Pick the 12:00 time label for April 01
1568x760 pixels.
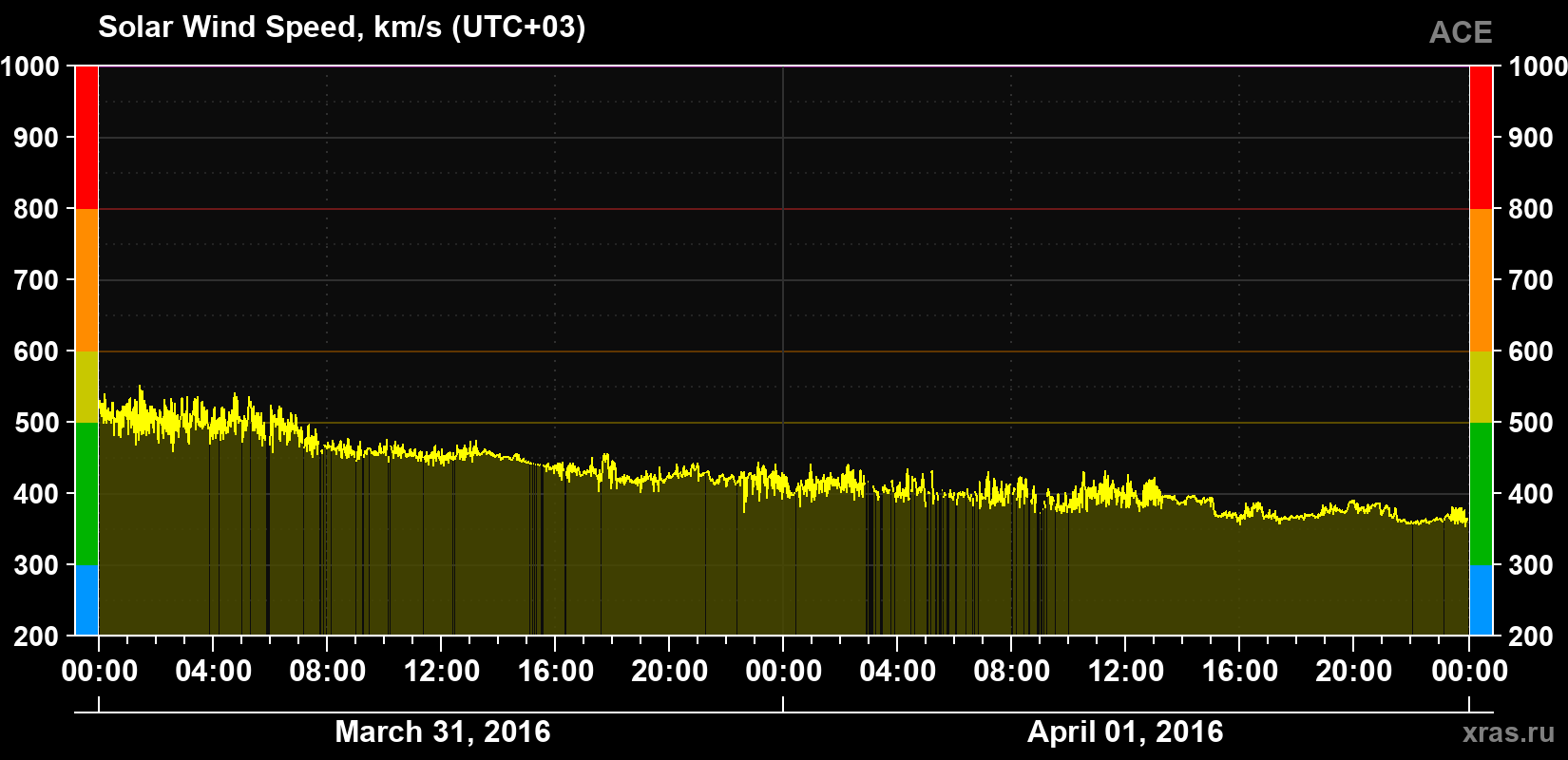pyautogui.click(x=1126, y=672)
